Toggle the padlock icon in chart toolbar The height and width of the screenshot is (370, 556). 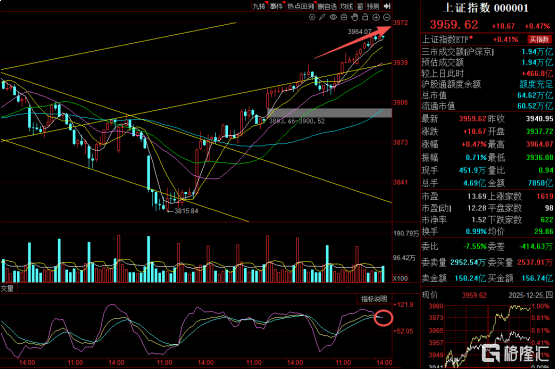pos(365,17)
